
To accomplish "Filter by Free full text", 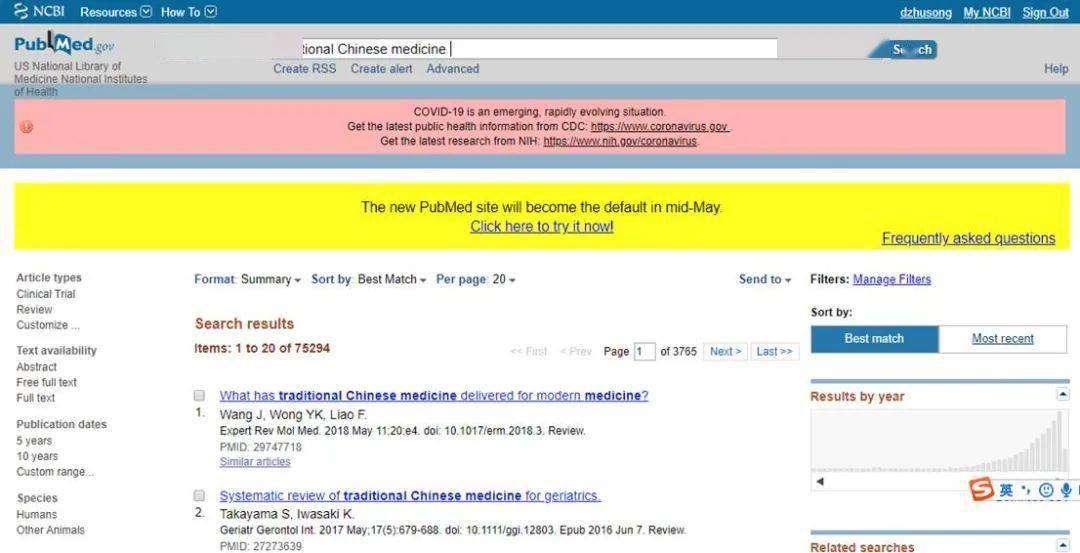I will click(x=47, y=382).
